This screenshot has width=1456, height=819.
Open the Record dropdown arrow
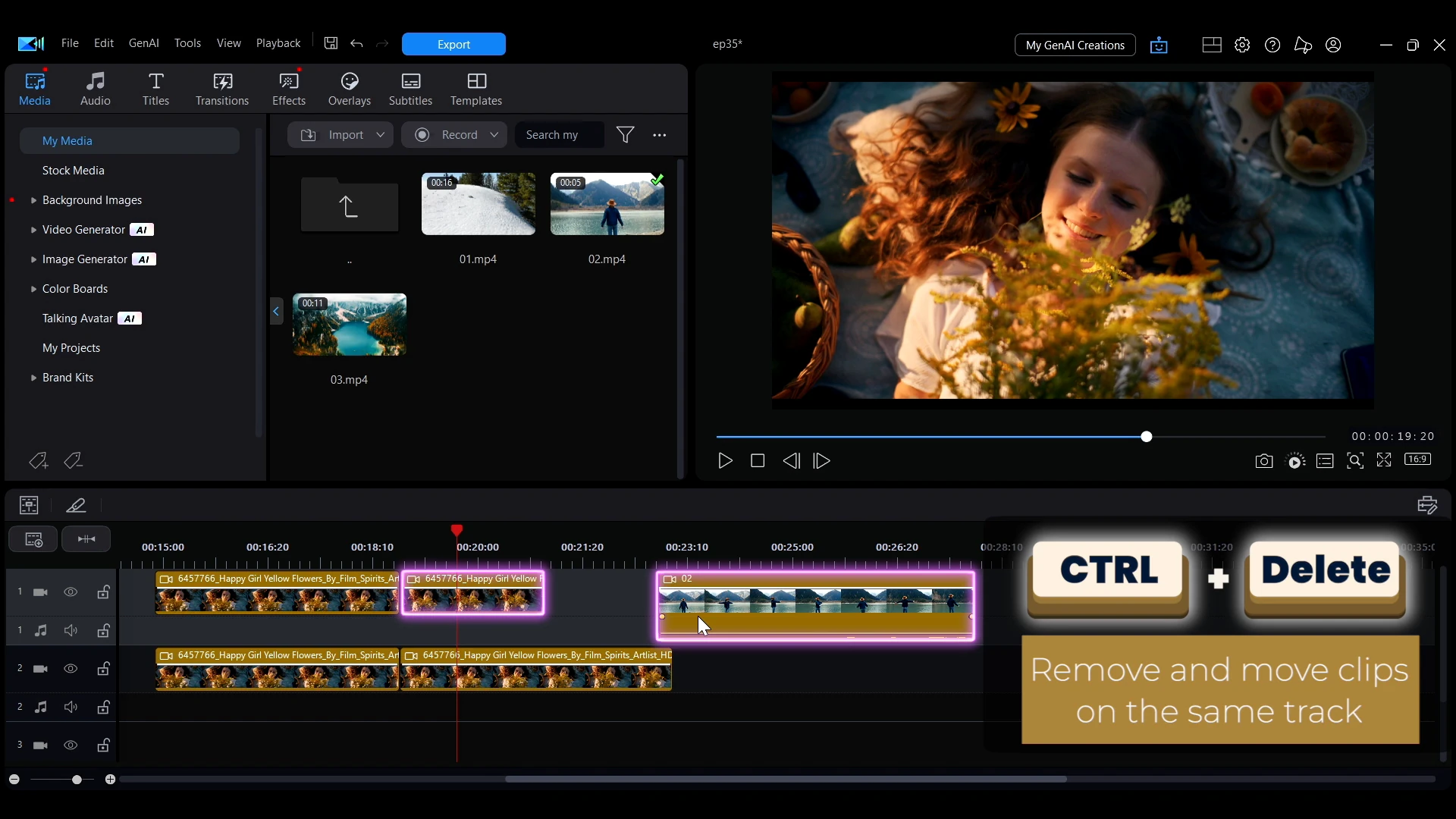pyautogui.click(x=494, y=135)
